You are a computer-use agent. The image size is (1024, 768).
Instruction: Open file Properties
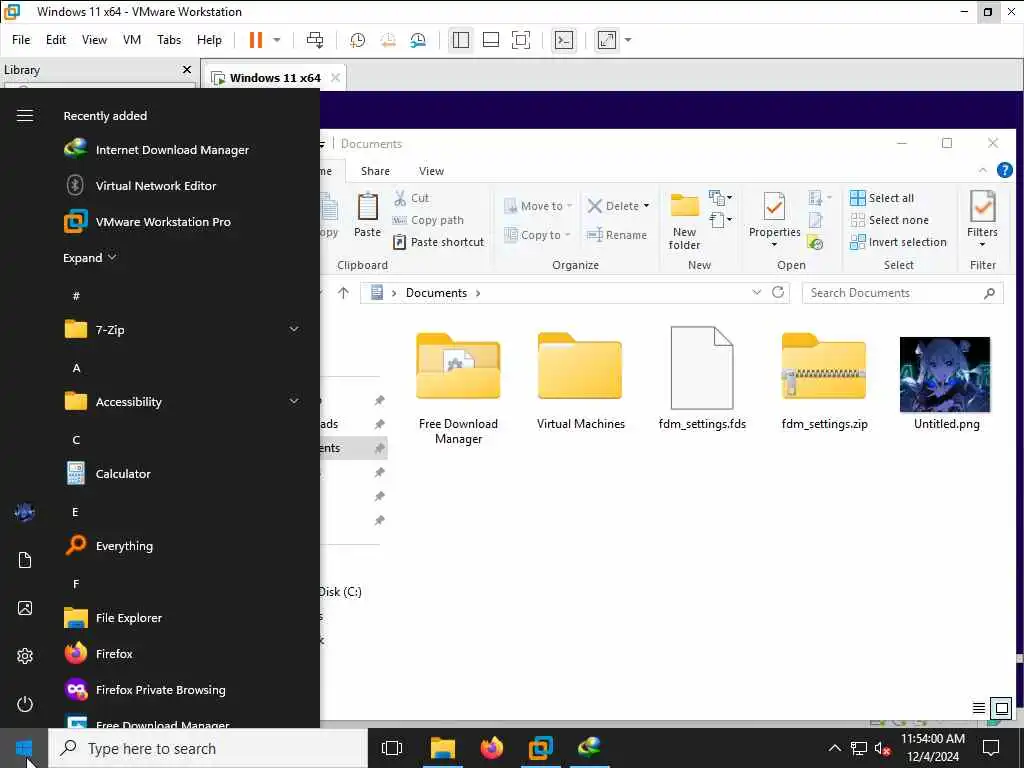click(x=775, y=219)
